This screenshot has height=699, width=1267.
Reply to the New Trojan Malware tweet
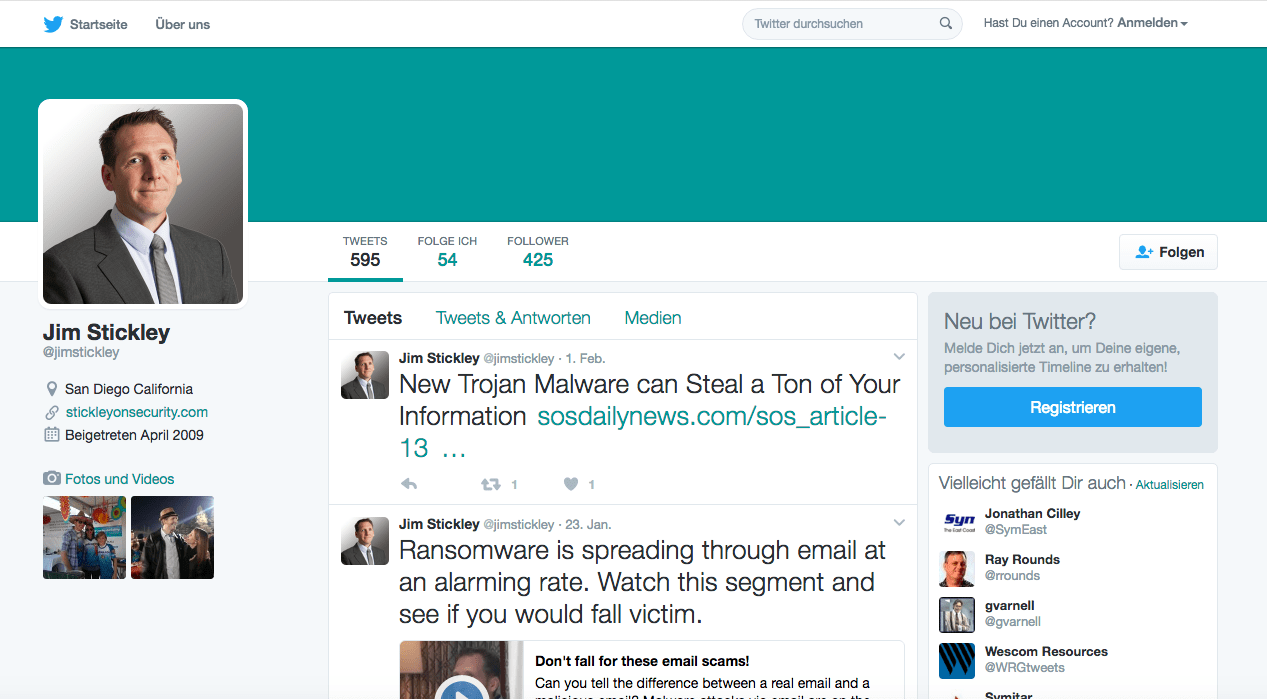[409, 484]
